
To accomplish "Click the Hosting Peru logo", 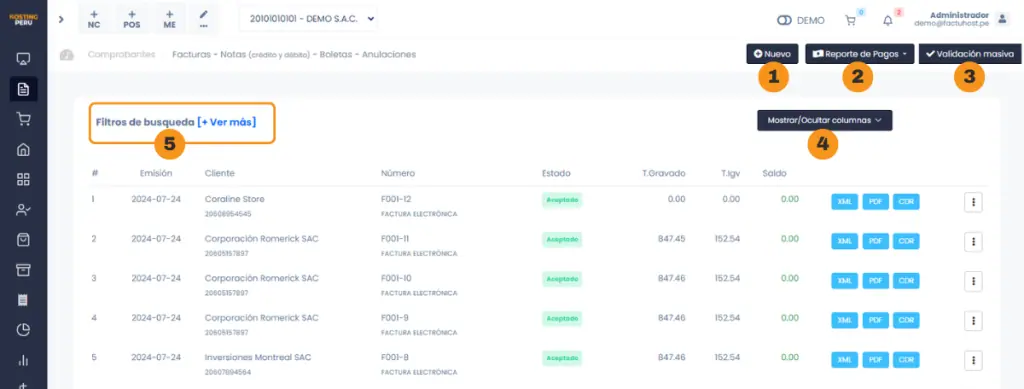I will pyautogui.click(x=23, y=20).
